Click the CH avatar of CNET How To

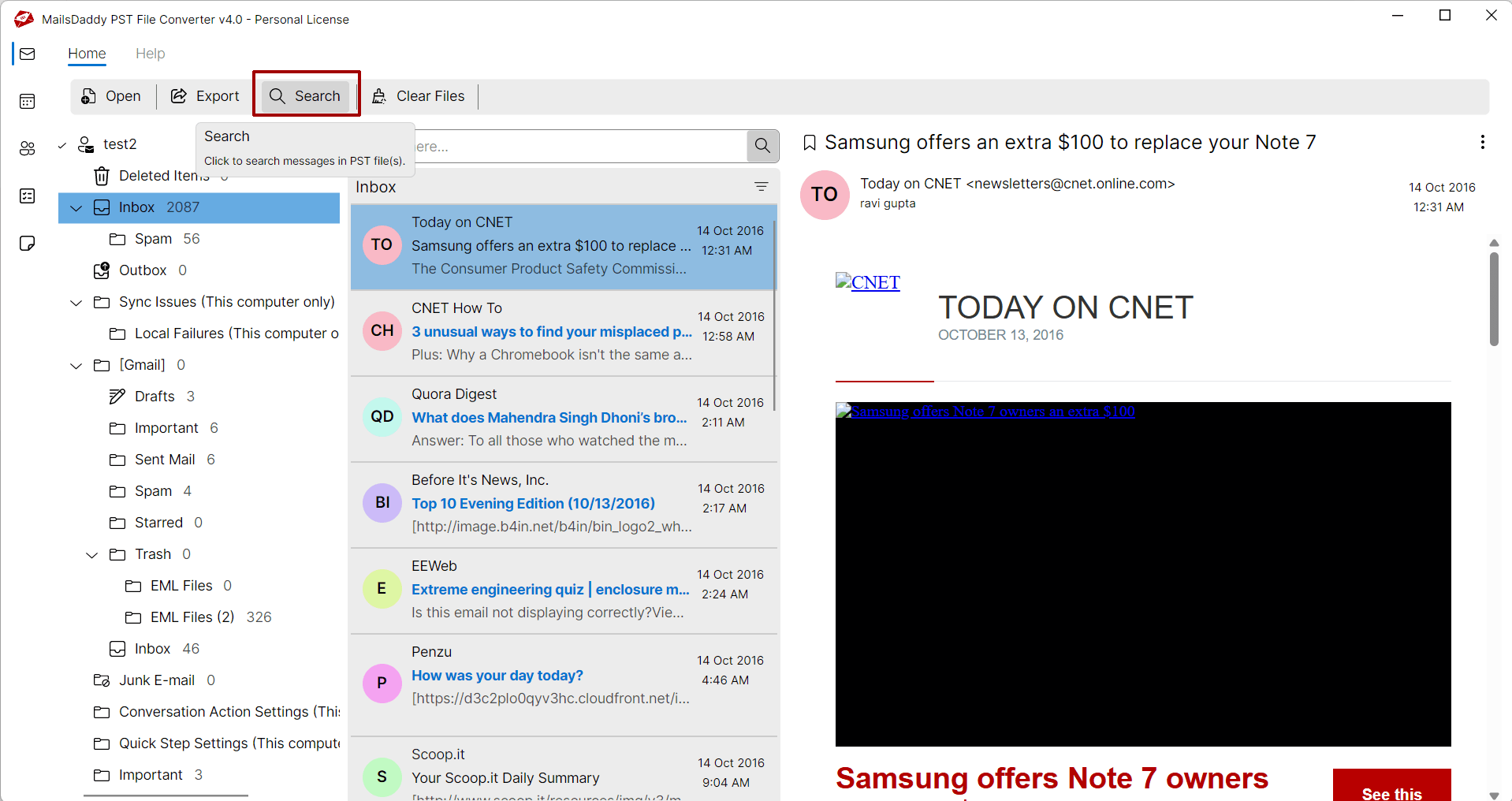[x=382, y=330]
